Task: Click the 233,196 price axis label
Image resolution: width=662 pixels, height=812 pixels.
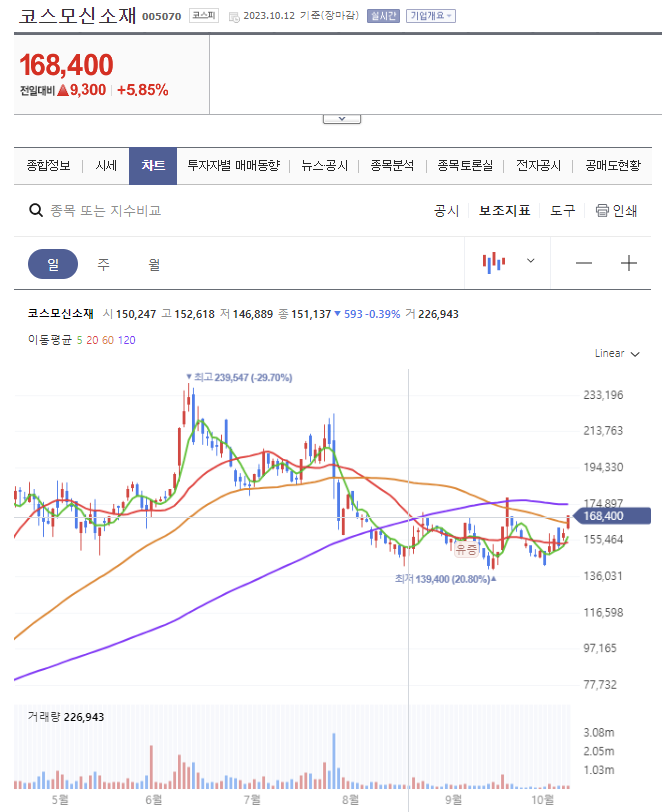Action: tap(603, 395)
